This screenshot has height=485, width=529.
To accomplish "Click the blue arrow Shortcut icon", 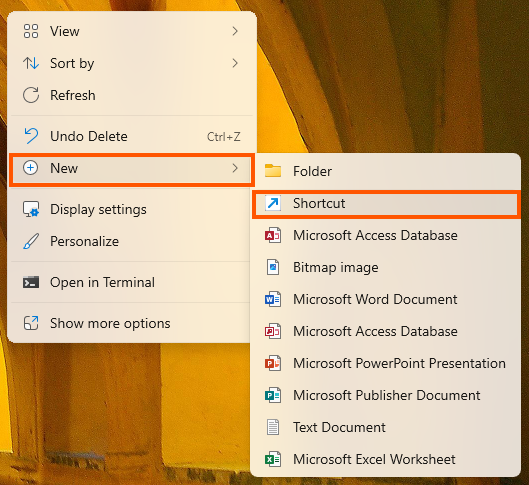I will 273,203.
